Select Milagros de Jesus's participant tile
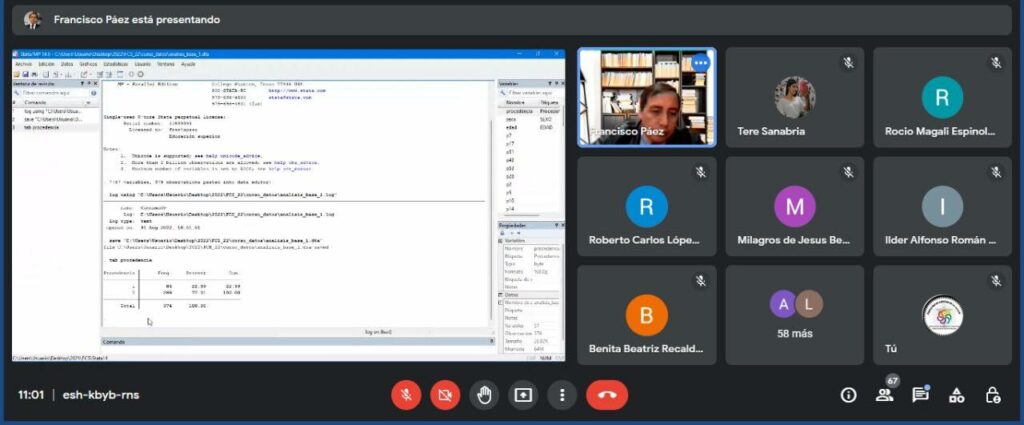Image resolution: width=1024 pixels, height=425 pixels. pyautogui.click(x=795, y=206)
